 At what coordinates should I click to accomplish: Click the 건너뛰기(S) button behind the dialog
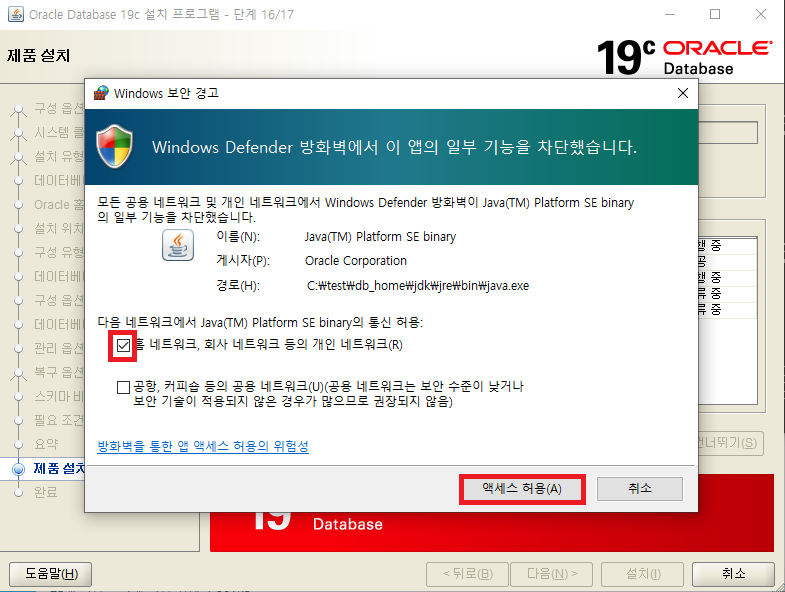coord(731,443)
